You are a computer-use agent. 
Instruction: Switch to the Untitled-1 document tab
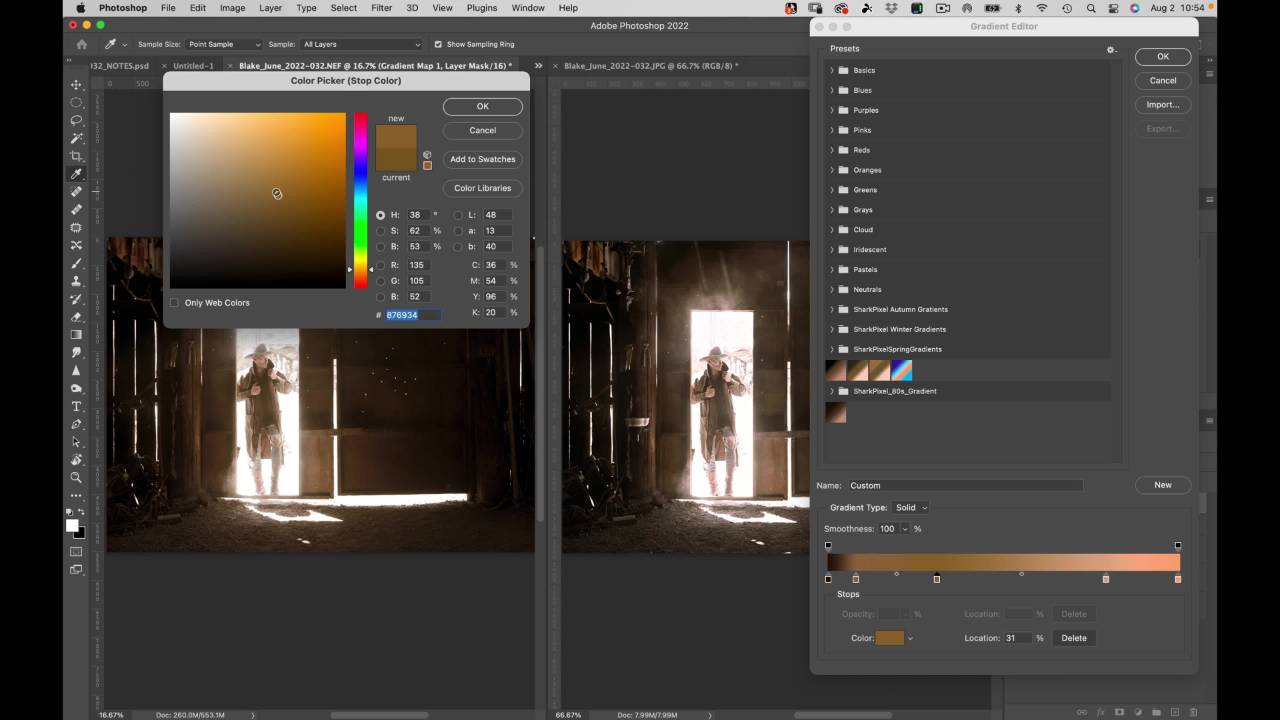point(193,66)
